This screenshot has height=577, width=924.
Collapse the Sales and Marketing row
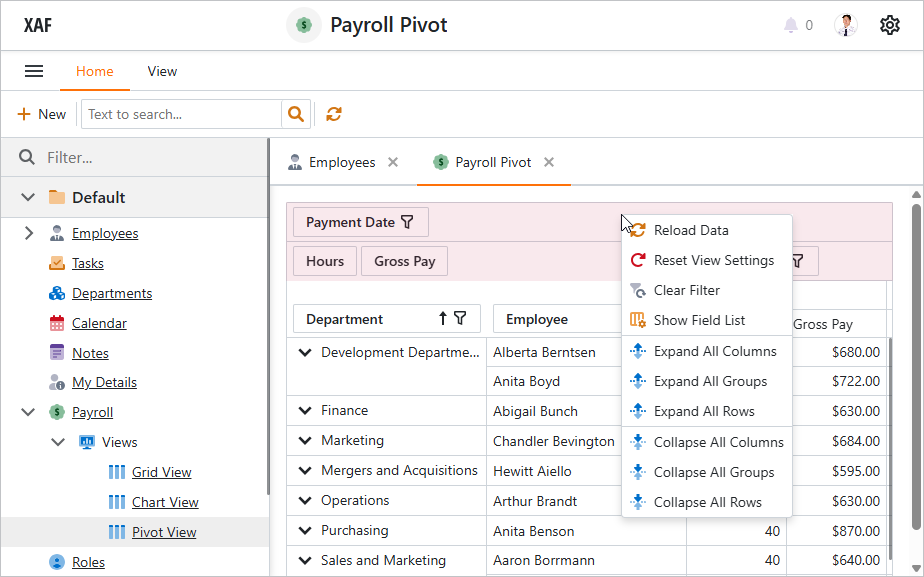point(305,560)
